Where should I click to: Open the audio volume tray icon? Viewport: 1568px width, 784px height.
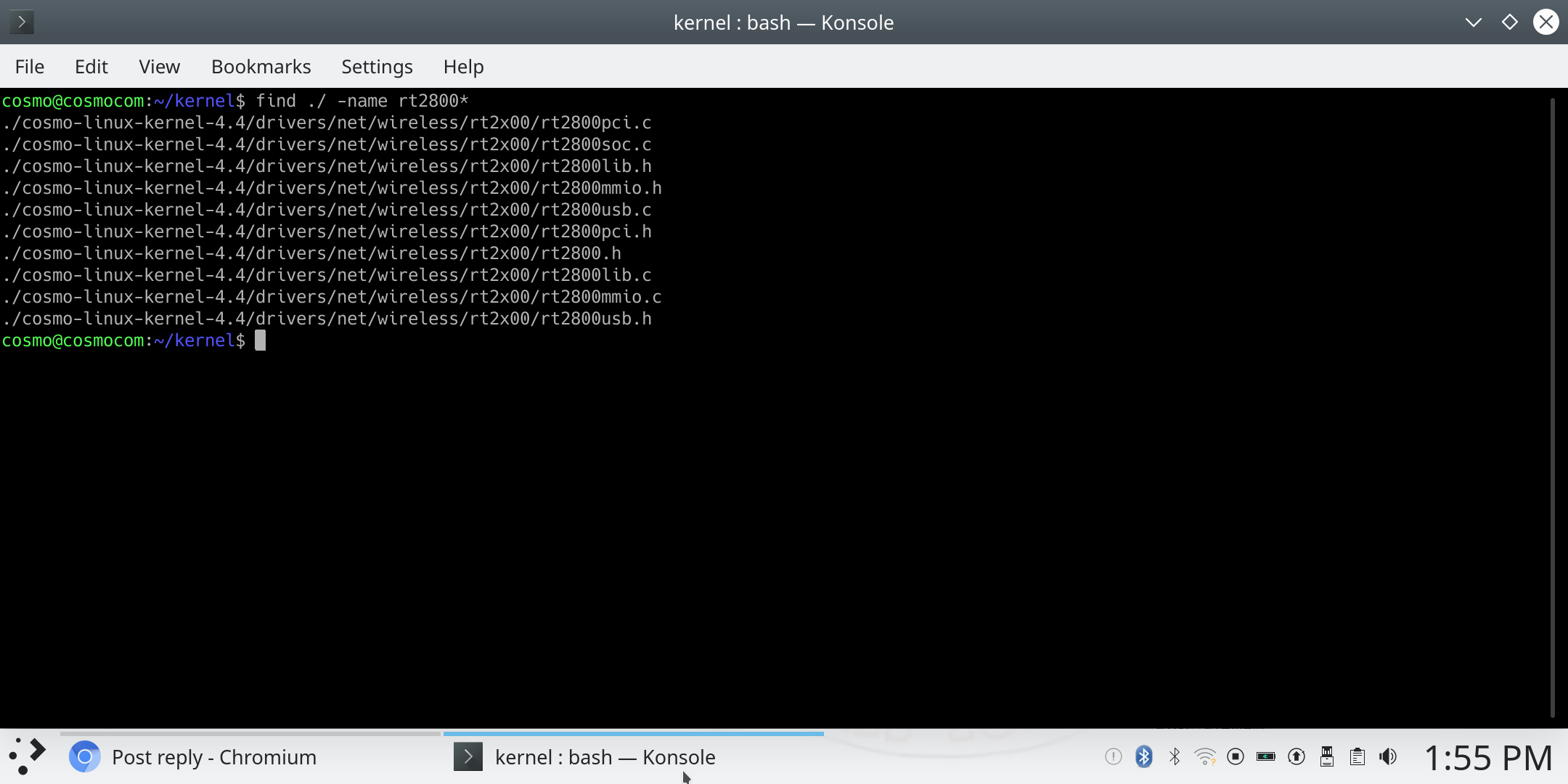pos(1388,757)
